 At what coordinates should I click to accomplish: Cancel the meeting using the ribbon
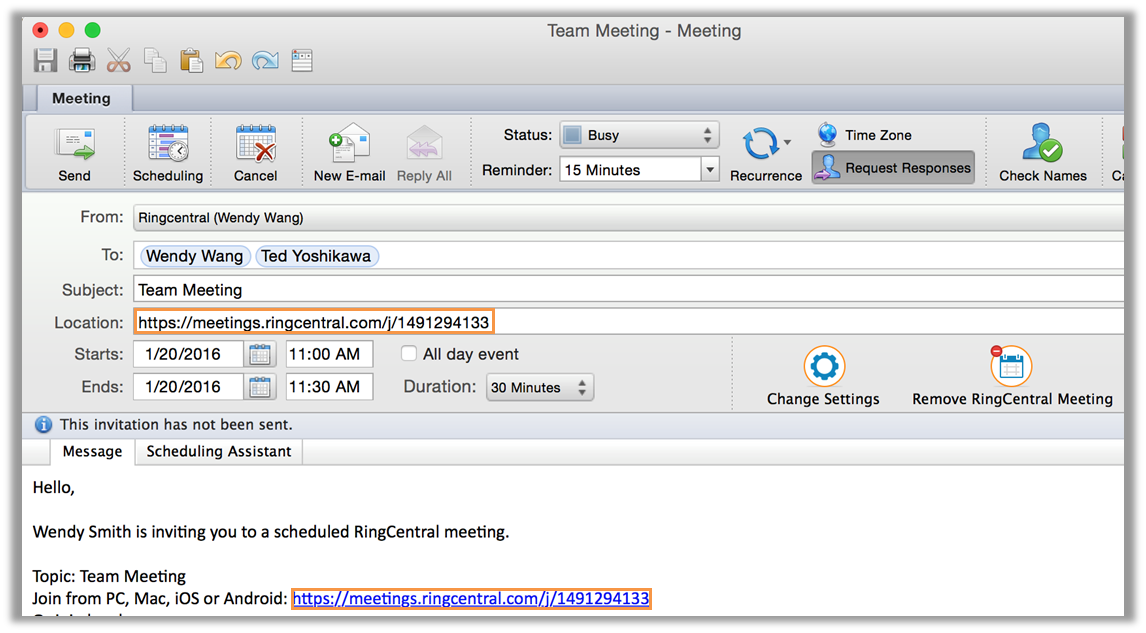(255, 153)
